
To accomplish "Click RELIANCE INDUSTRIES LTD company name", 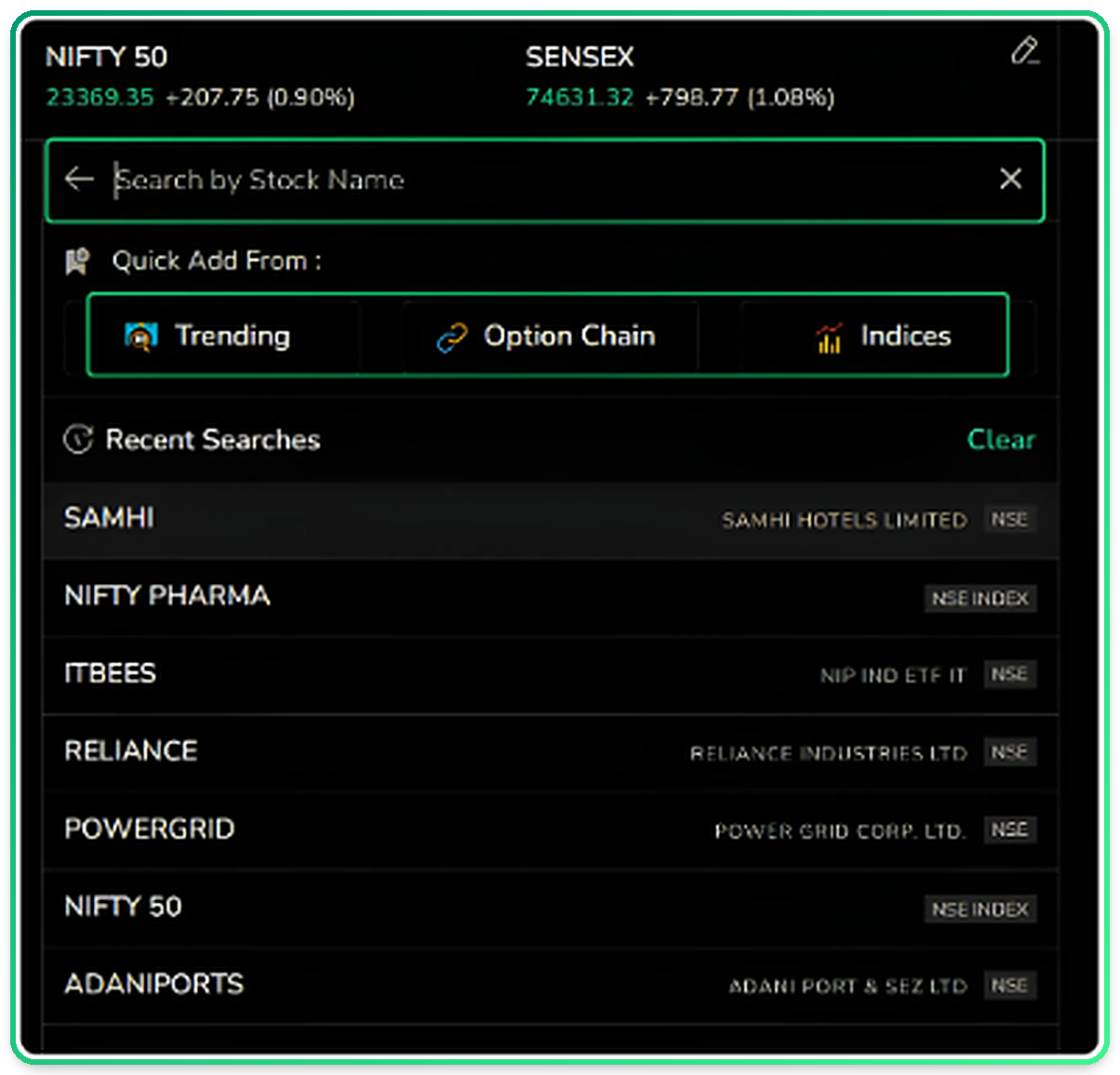I will pyautogui.click(x=829, y=753).
